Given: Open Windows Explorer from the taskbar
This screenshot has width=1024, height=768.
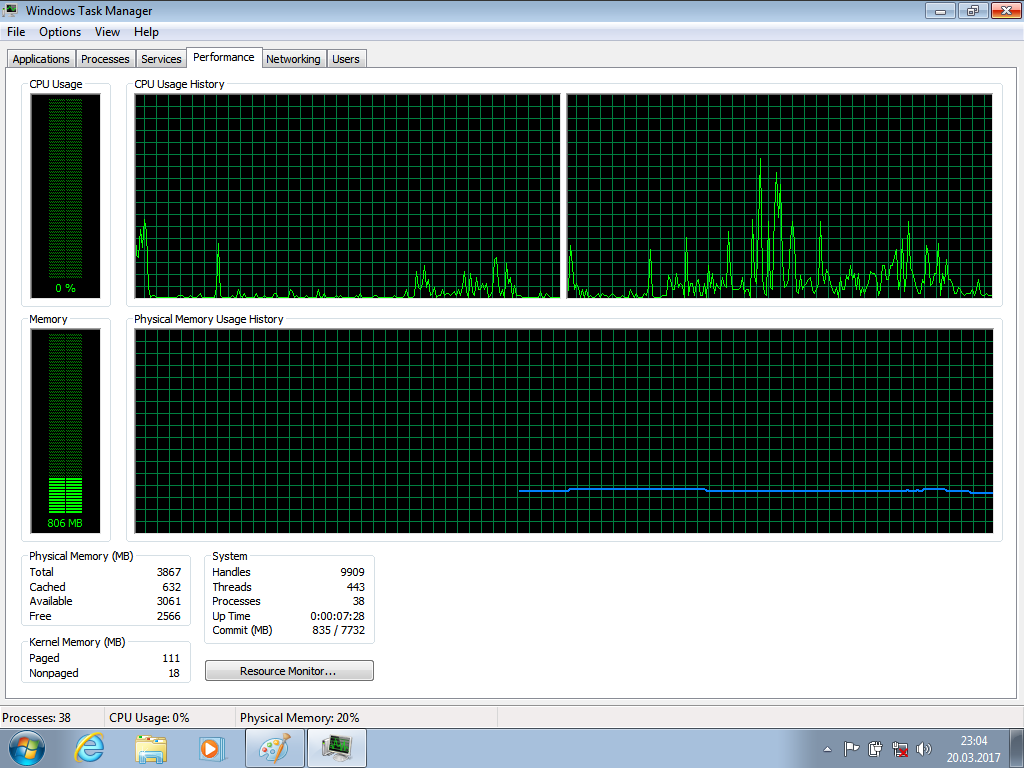Looking at the screenshot, I should [x=151, y=748].
